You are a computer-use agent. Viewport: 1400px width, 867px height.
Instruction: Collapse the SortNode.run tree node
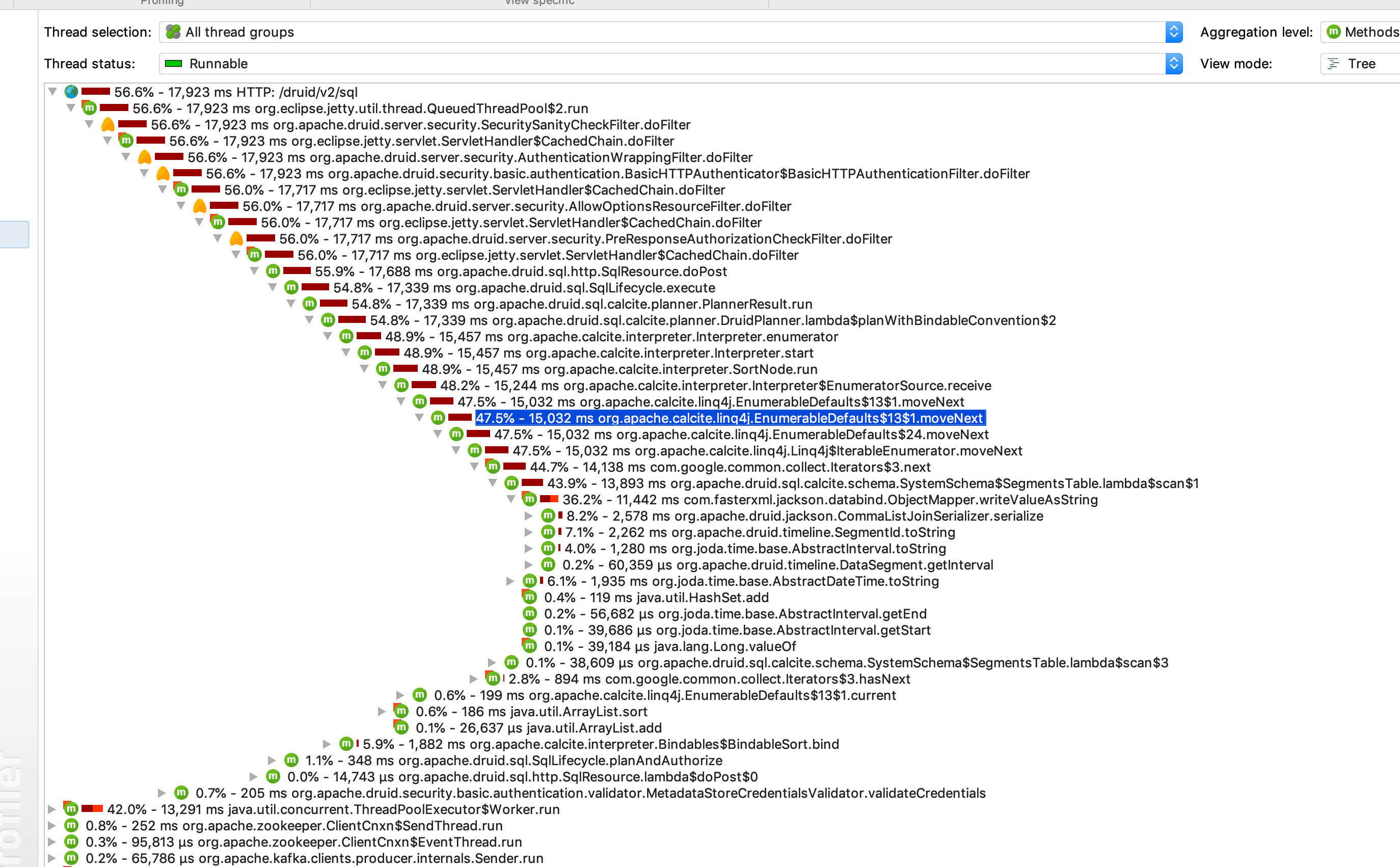coord(365,369)
